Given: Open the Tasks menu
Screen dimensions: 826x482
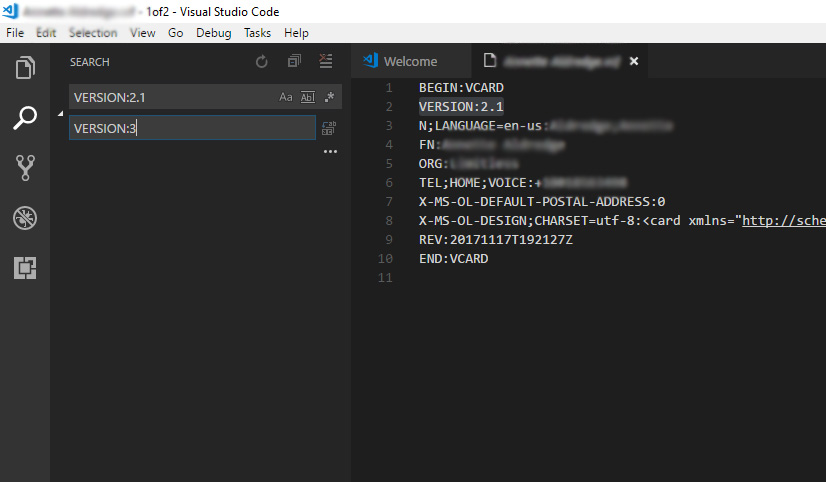Looking at the screenshot, I should tap(257, 33).
